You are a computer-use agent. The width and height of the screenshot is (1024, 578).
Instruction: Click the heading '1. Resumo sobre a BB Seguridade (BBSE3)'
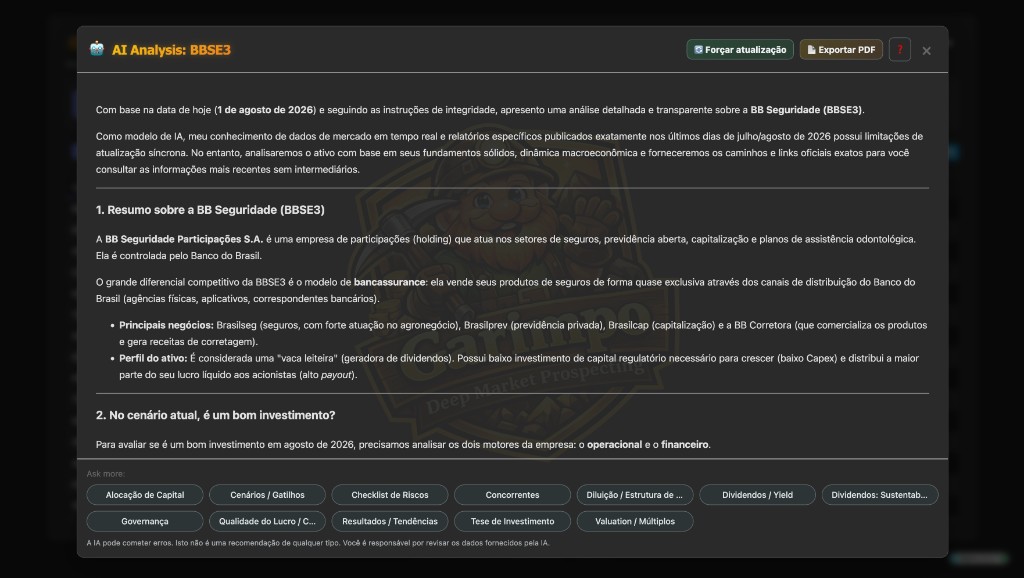210,210
